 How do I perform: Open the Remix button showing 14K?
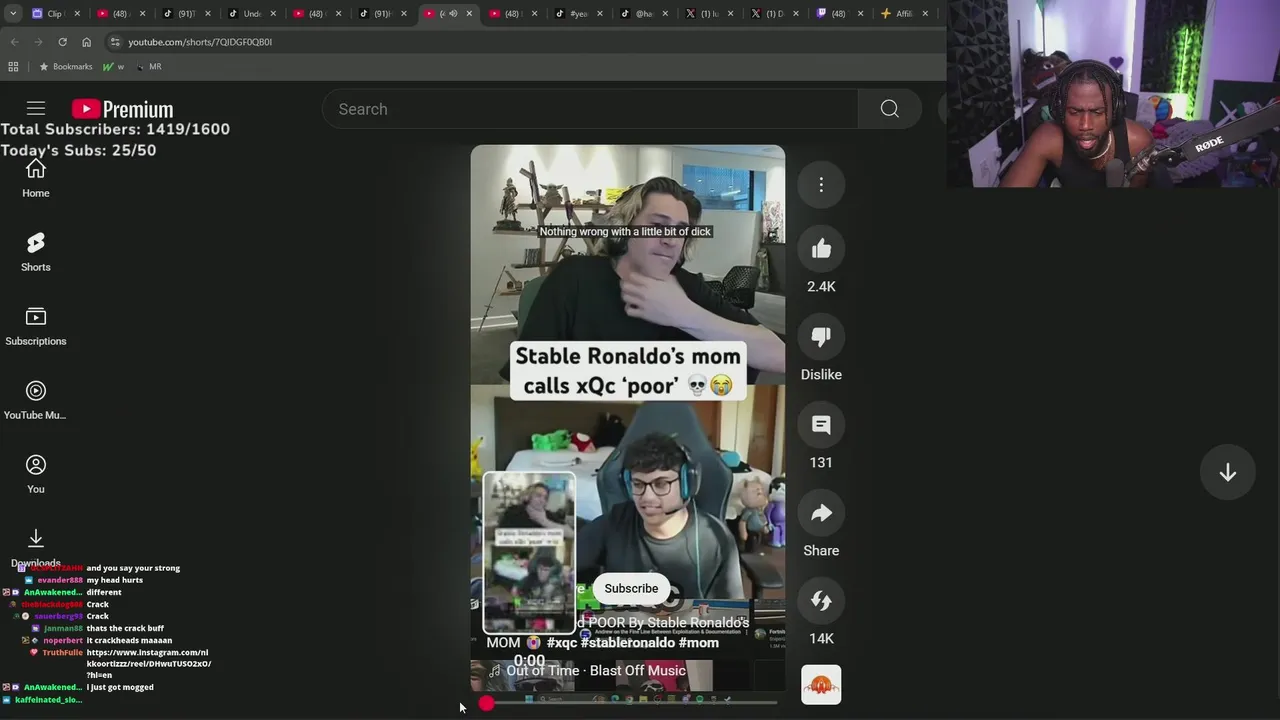[x=821, y=601]
